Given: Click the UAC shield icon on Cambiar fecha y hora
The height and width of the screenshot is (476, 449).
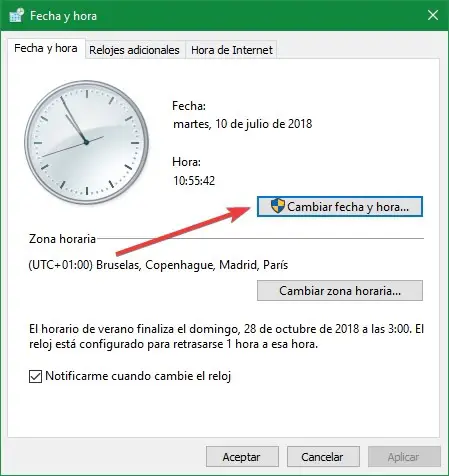Looking at the screenshot, I should [x=277, y=206].
